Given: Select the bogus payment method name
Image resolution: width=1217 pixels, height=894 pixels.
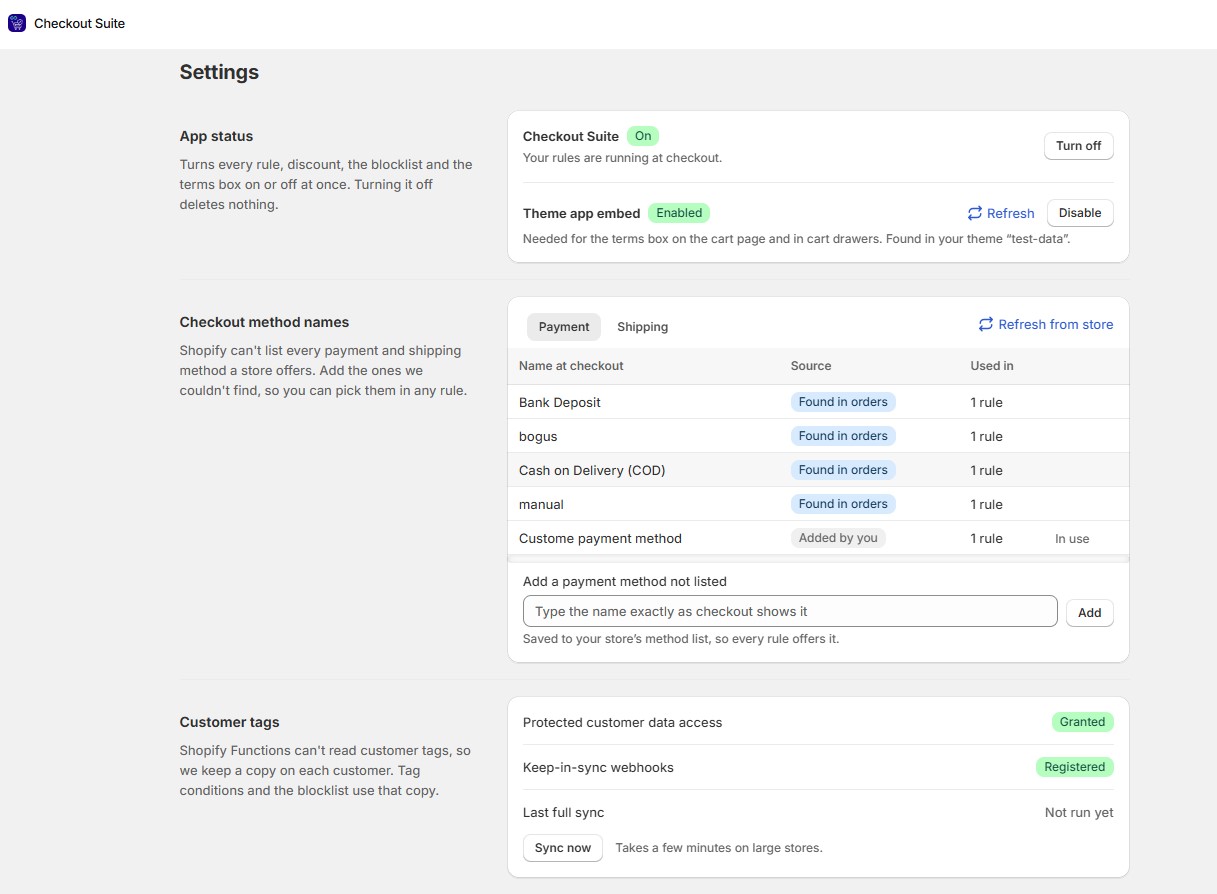Looking at the screenshot, I should tap(538, 436).
